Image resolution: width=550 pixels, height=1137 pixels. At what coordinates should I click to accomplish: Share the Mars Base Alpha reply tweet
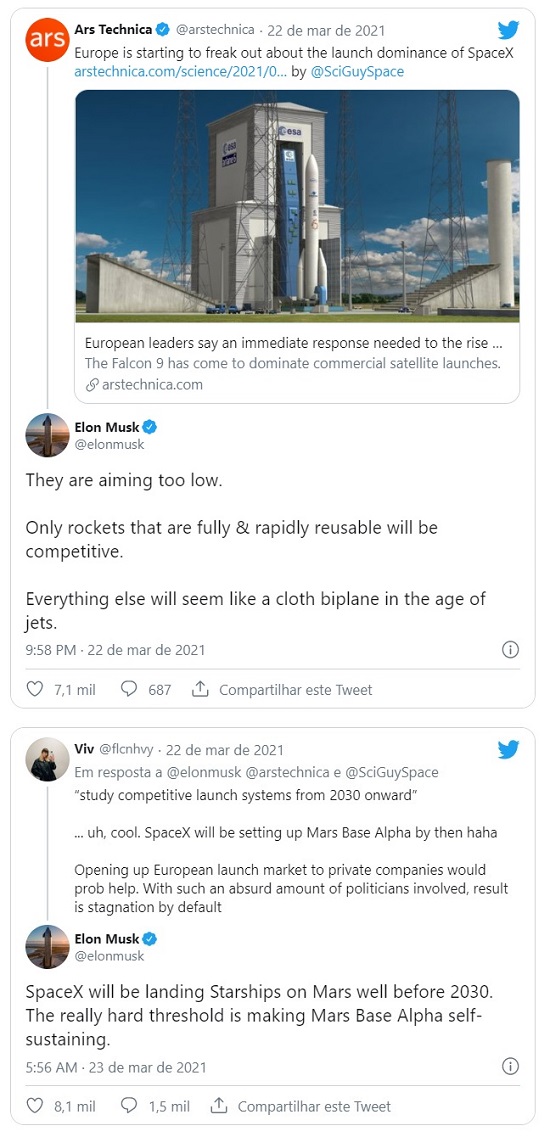pyautogui.click(x=300, y=1107)
